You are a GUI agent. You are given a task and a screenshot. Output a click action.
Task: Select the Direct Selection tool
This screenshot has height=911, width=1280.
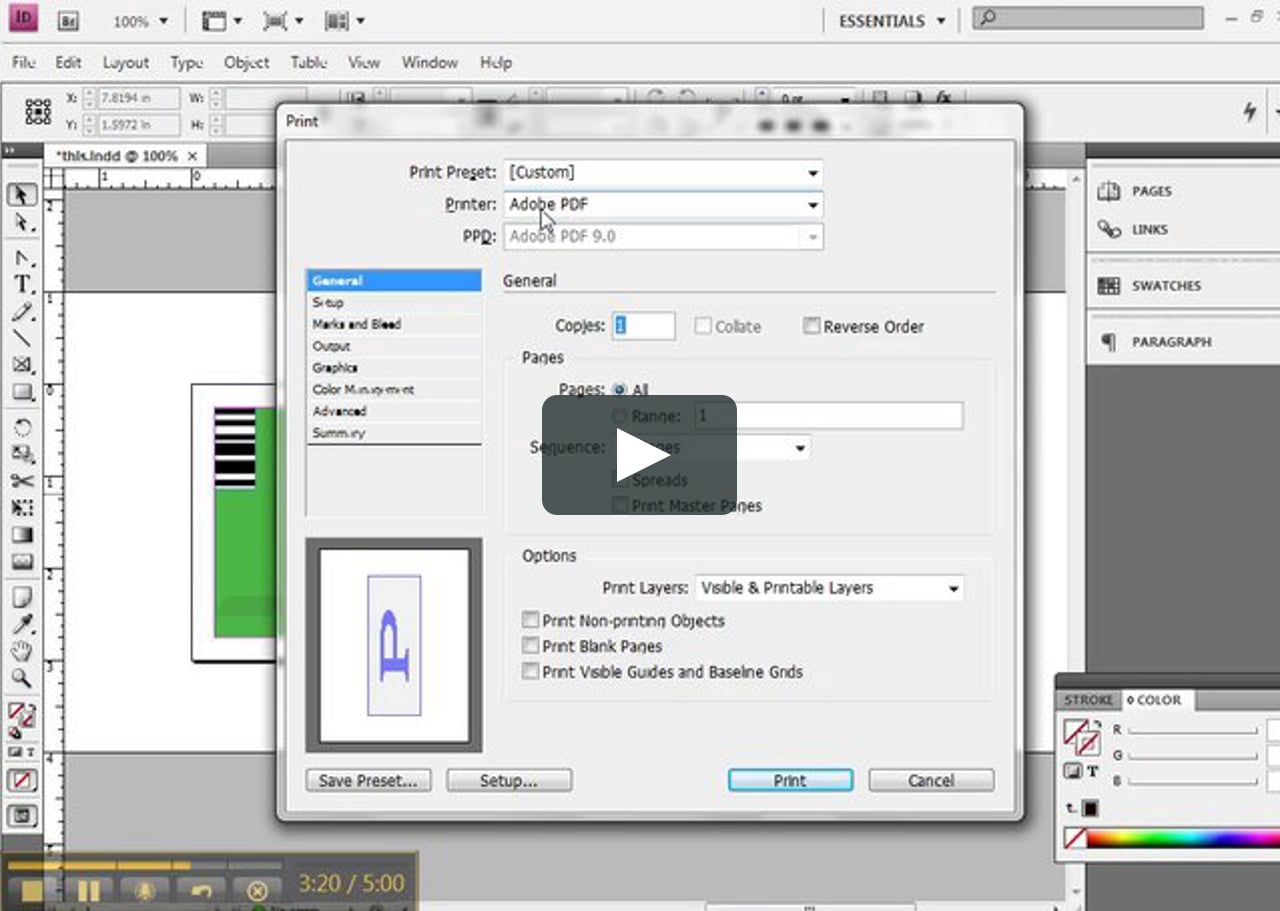point(22,223)
